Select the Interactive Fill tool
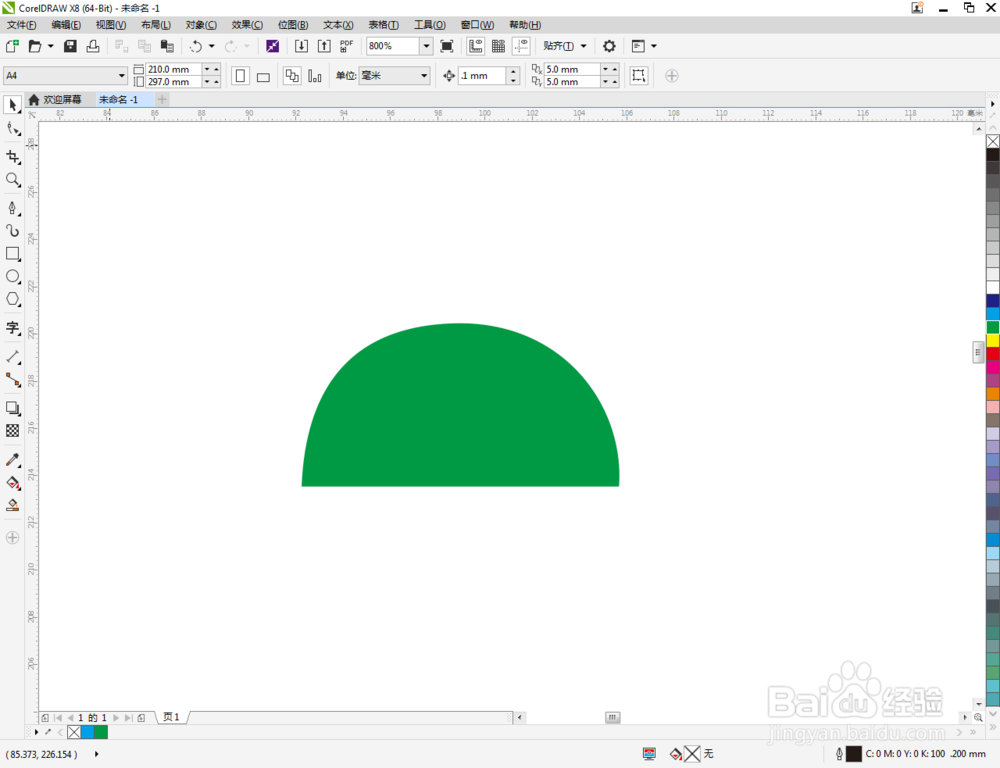 (x=13, y=483)
